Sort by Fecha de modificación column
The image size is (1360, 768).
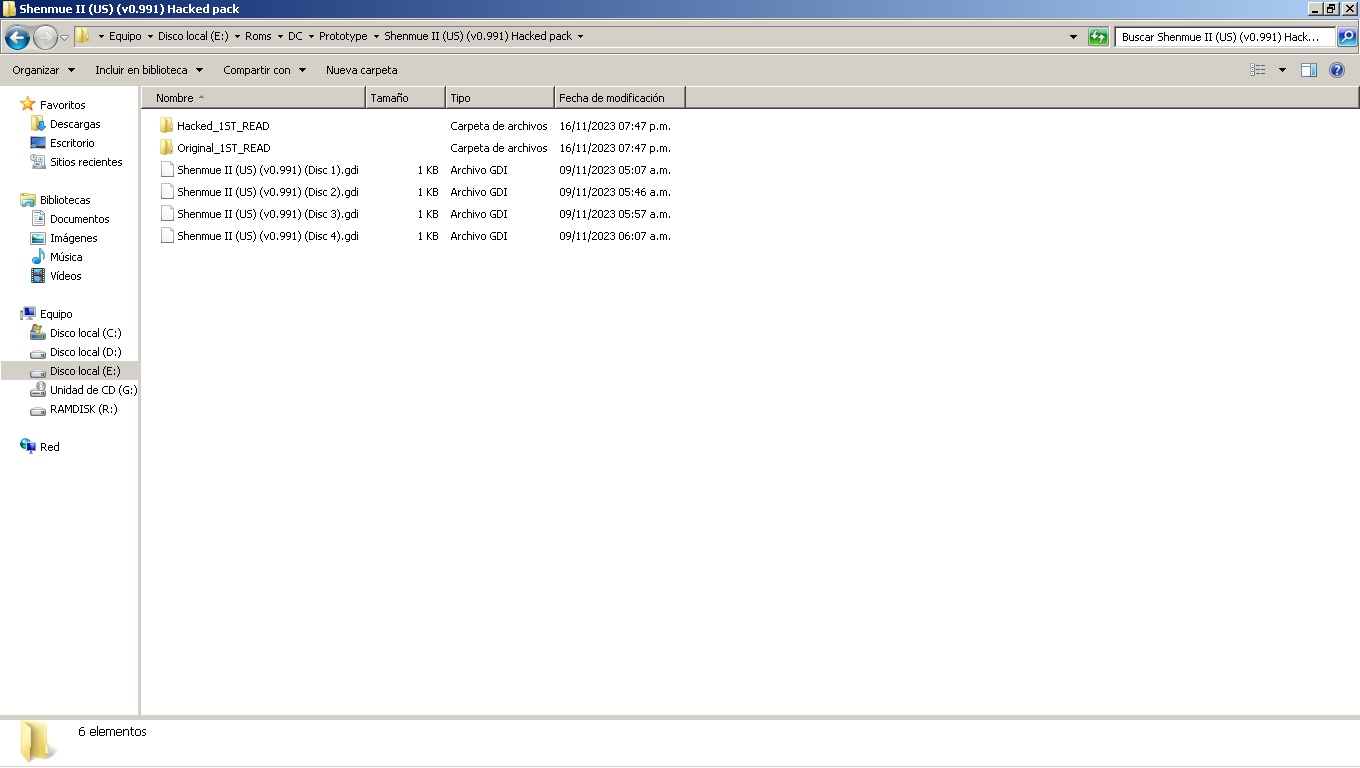click(620, 98)
